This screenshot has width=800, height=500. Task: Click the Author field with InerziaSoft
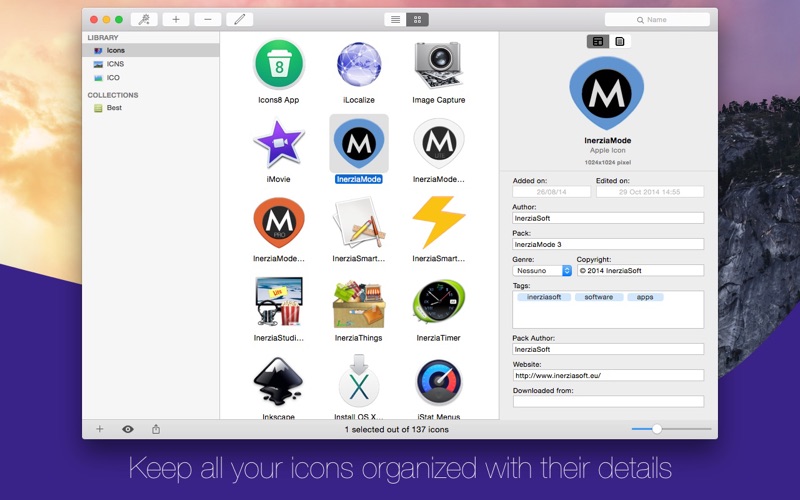pyautogui.click(x=608, y=218)
